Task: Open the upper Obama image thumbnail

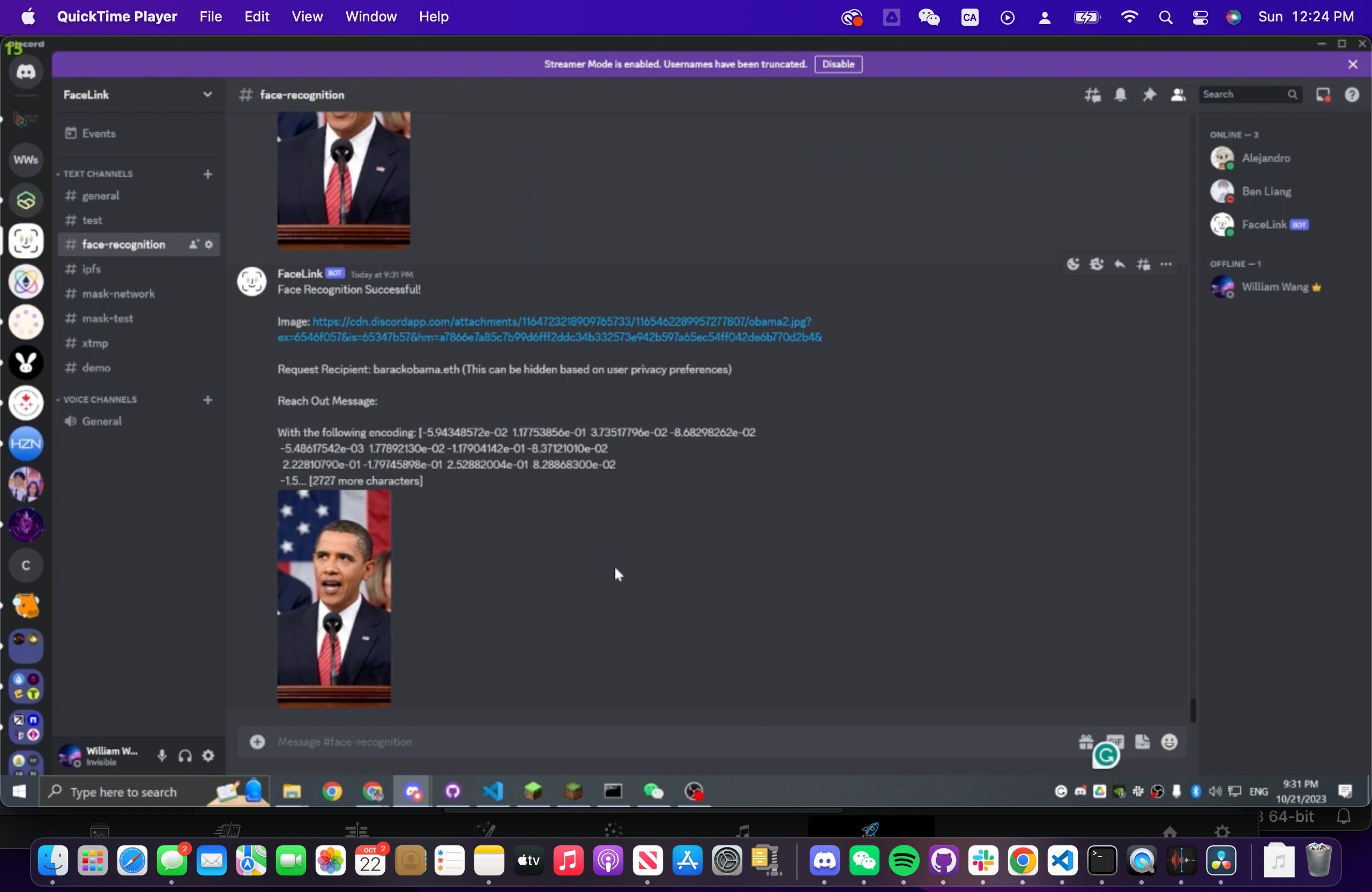Action: coord(344,180)
